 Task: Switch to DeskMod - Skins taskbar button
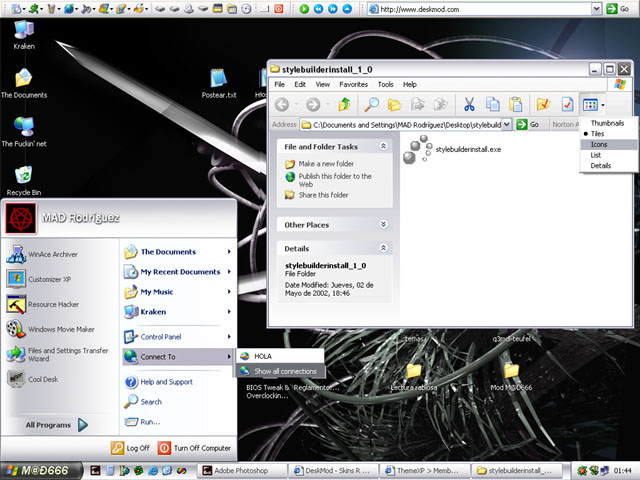tap(333, 471)
